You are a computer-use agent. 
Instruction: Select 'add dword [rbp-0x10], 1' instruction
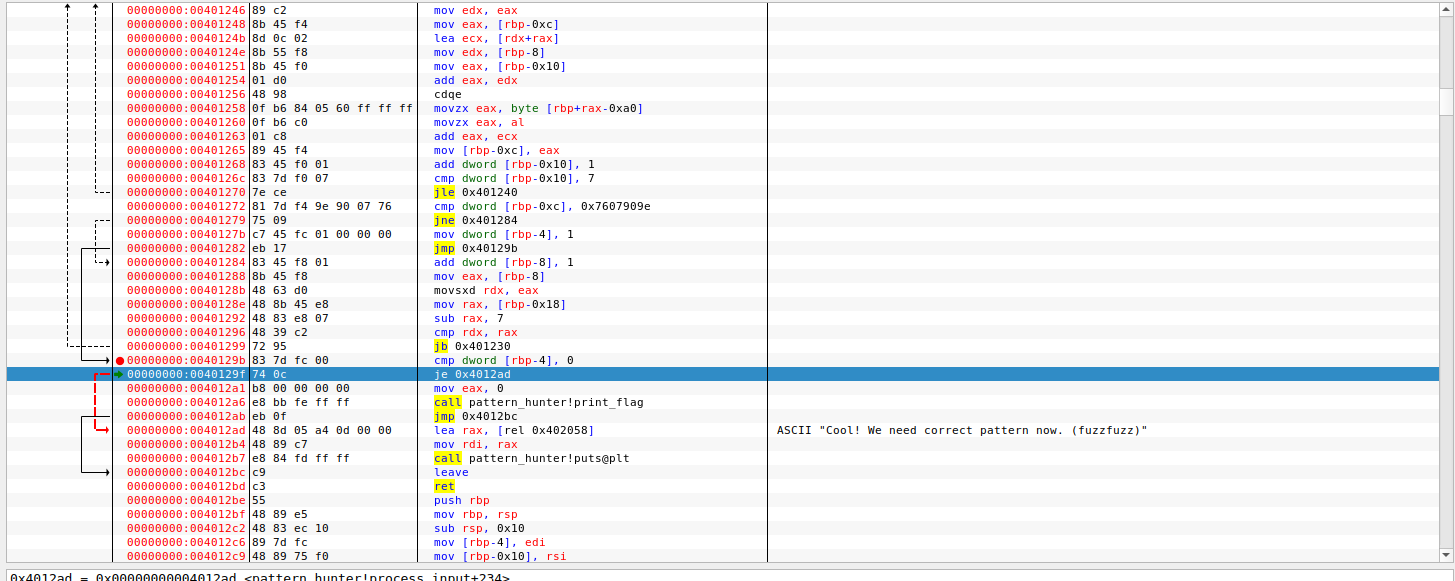514,164
